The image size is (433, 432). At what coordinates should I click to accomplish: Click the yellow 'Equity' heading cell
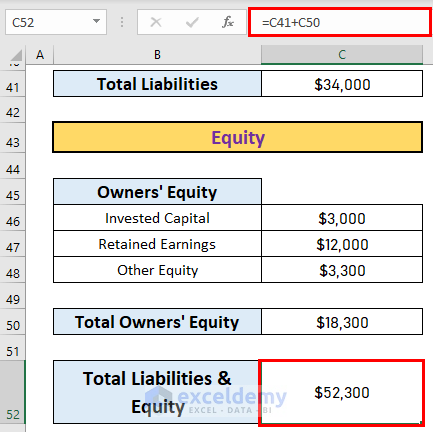pyautogui.click(x=238, y=137)
